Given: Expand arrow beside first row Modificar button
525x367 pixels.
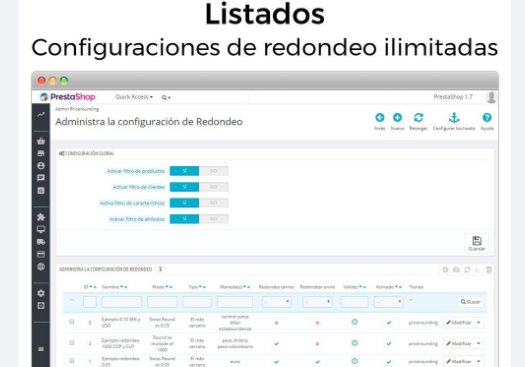Looking at the screenshot, I should 478,322.
